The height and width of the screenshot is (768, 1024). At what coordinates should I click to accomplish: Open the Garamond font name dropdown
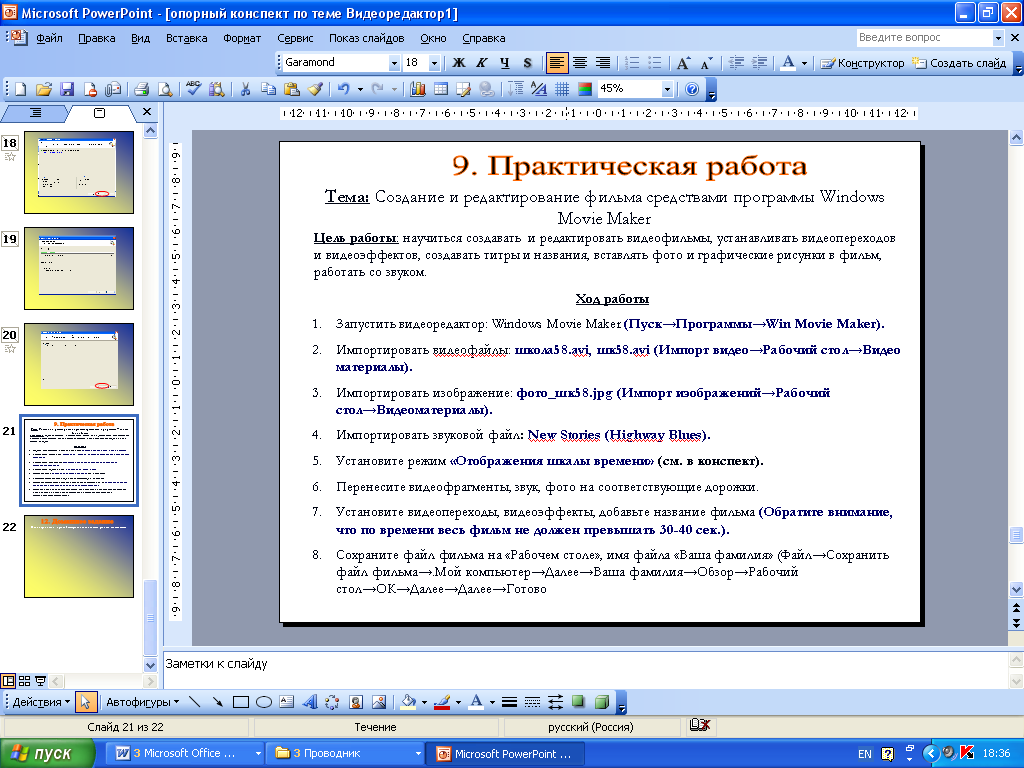[394, 63]
